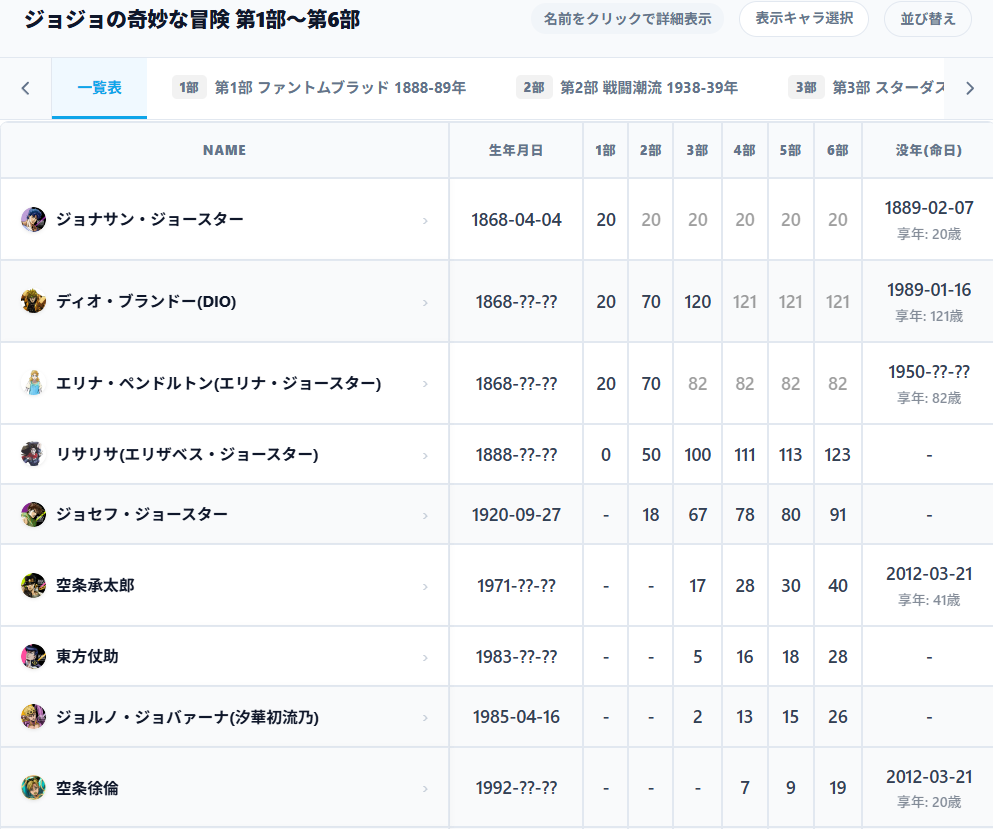
Task: Open ジョナサン・ジョースター name details
Action: pos(149,219)
